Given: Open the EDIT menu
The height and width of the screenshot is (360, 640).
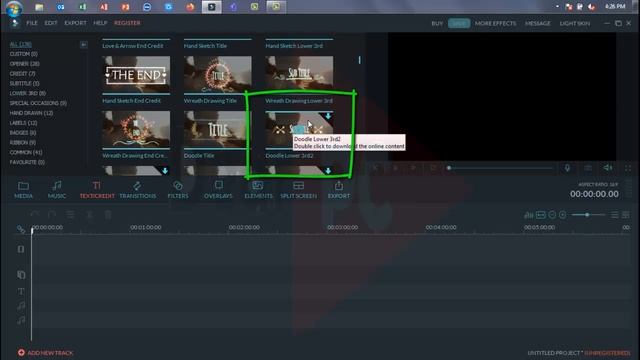Looking at the screenshot, I should coord(51,23).
